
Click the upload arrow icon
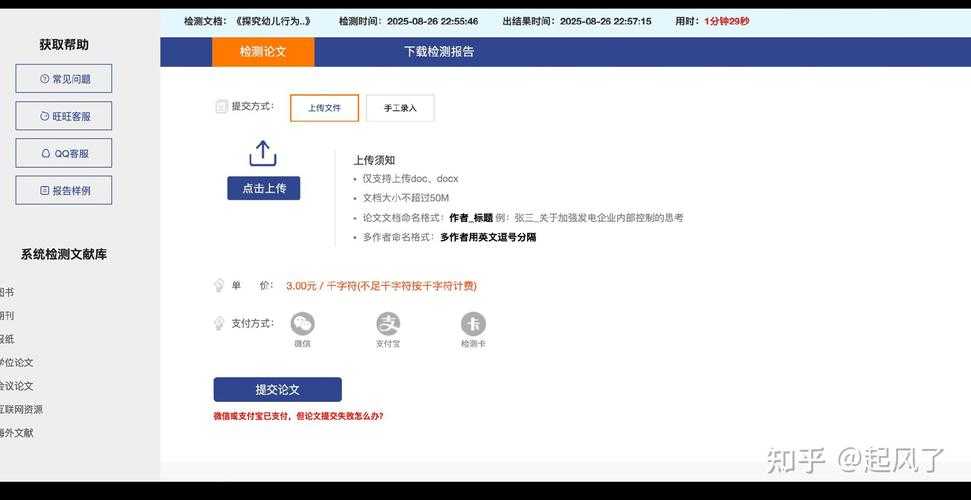tap(263, 153)
